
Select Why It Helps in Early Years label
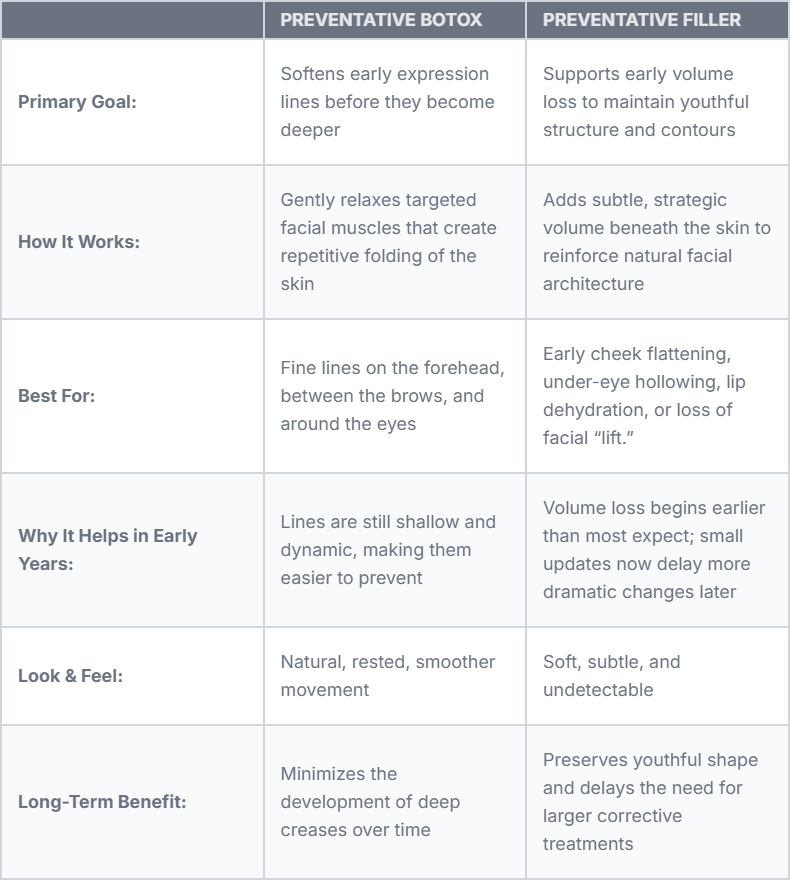[107, 549]
